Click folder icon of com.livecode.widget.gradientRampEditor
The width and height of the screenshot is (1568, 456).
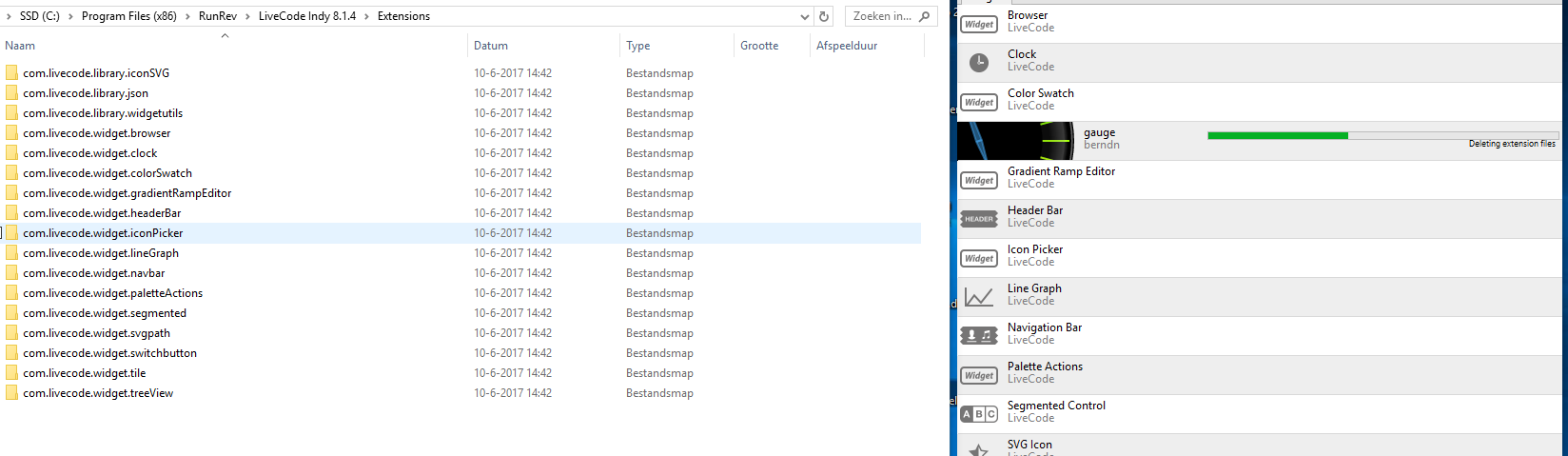point(11,192)
